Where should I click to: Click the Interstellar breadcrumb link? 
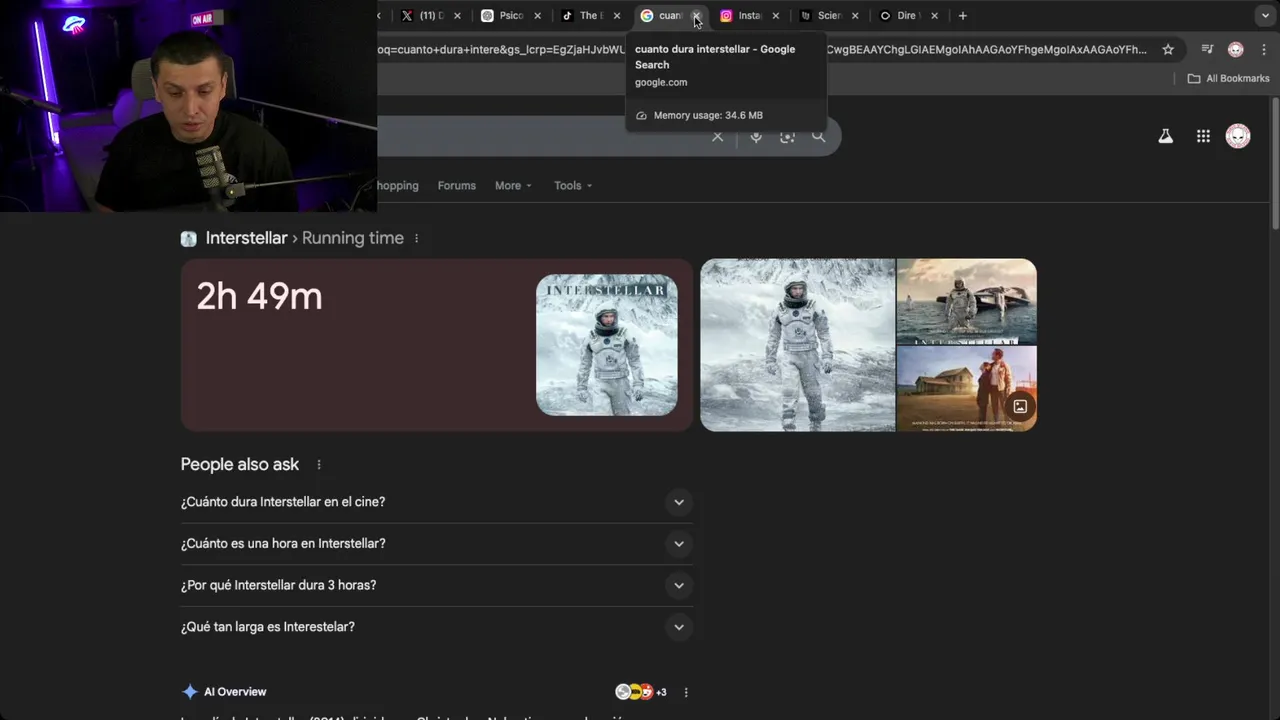(246, 238)
